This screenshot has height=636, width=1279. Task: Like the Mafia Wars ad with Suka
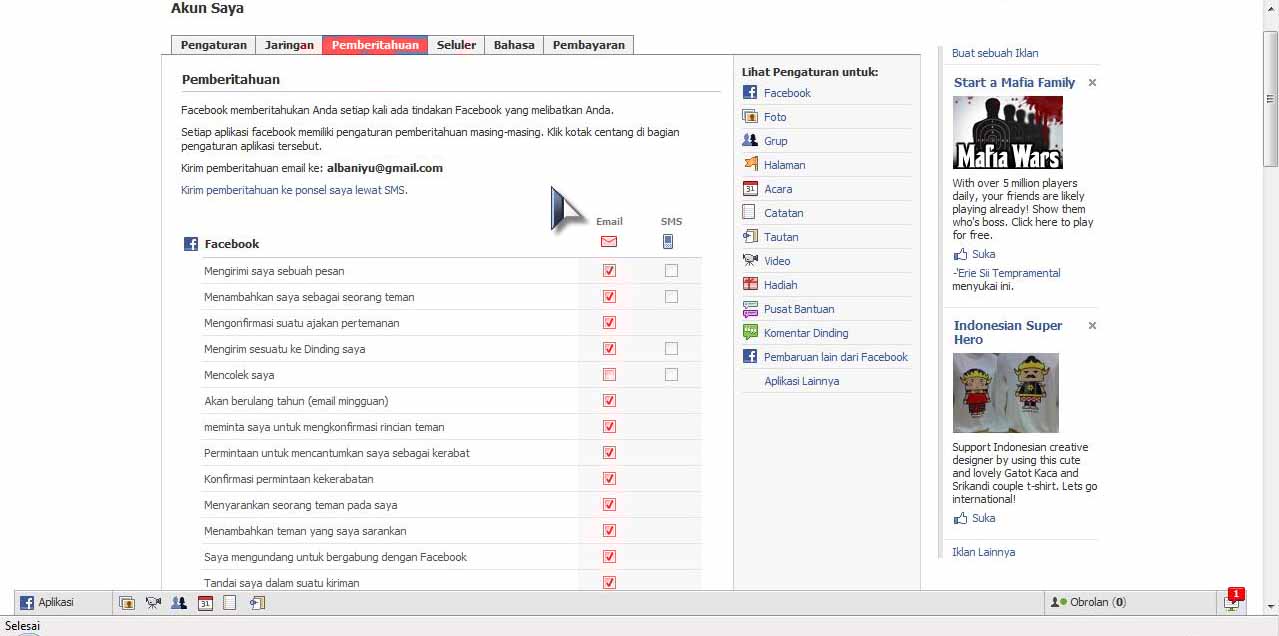[x=975, y=254]
